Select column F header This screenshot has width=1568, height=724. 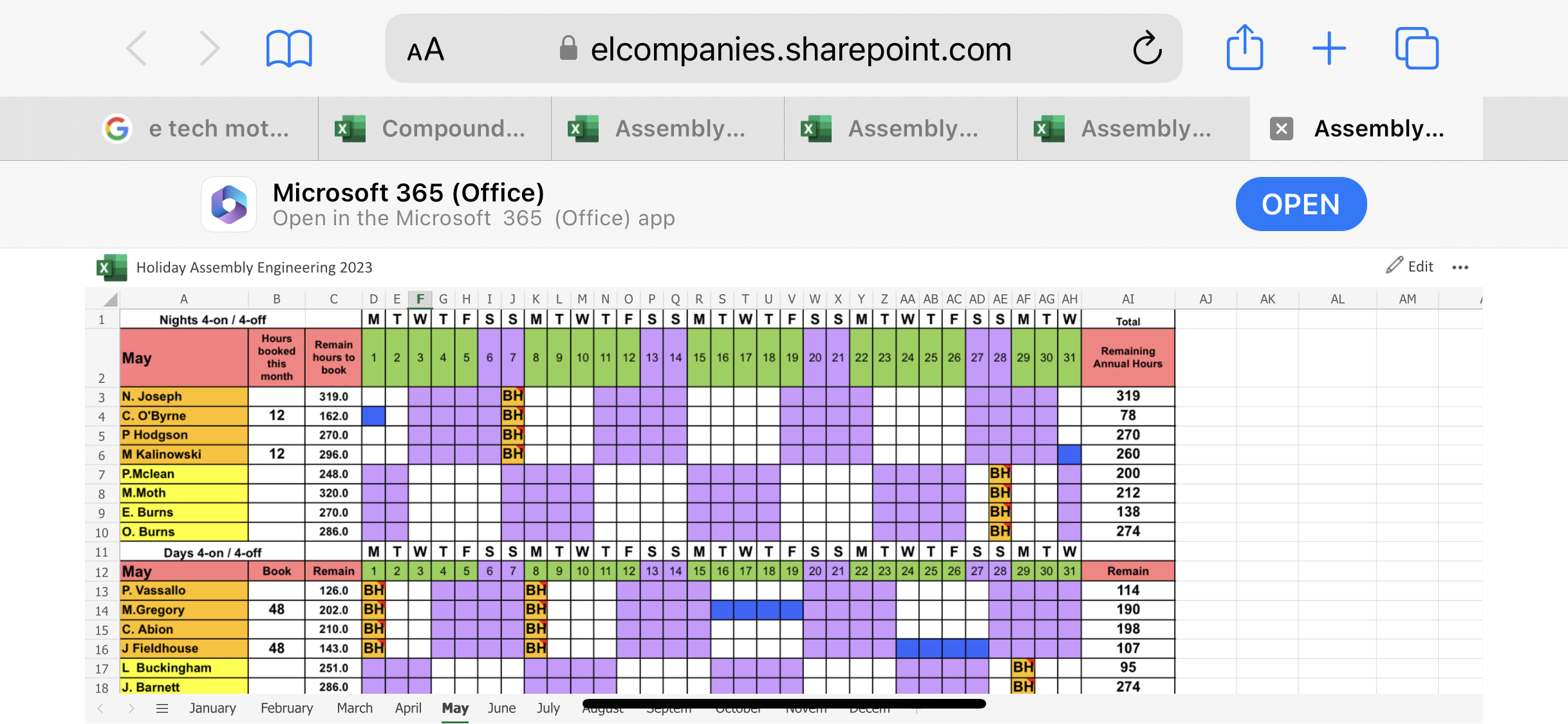point(420,299)
